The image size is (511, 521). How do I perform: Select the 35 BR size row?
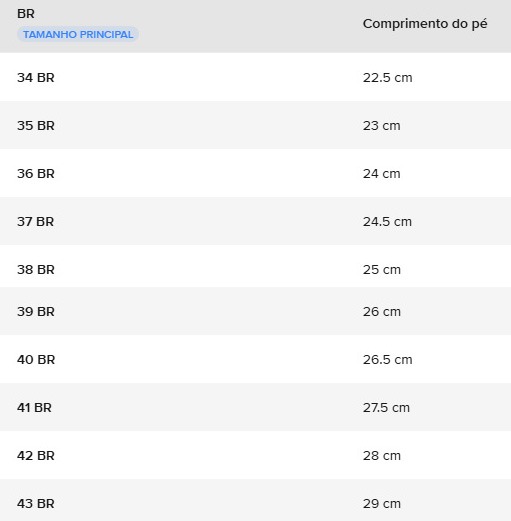pyautogui.click(x=255, y=125)
